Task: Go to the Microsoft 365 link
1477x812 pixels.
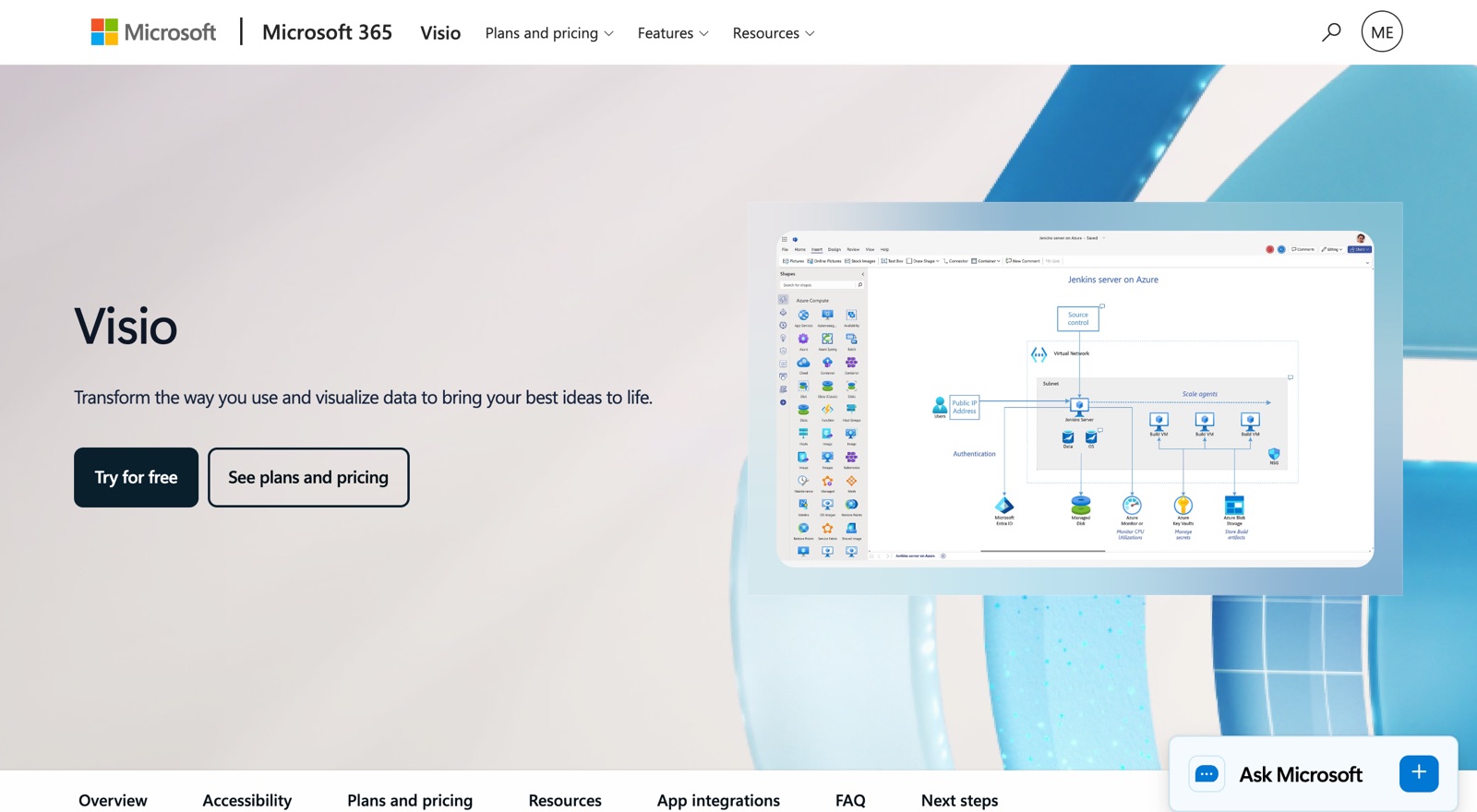Action: (x=327, y=32)
